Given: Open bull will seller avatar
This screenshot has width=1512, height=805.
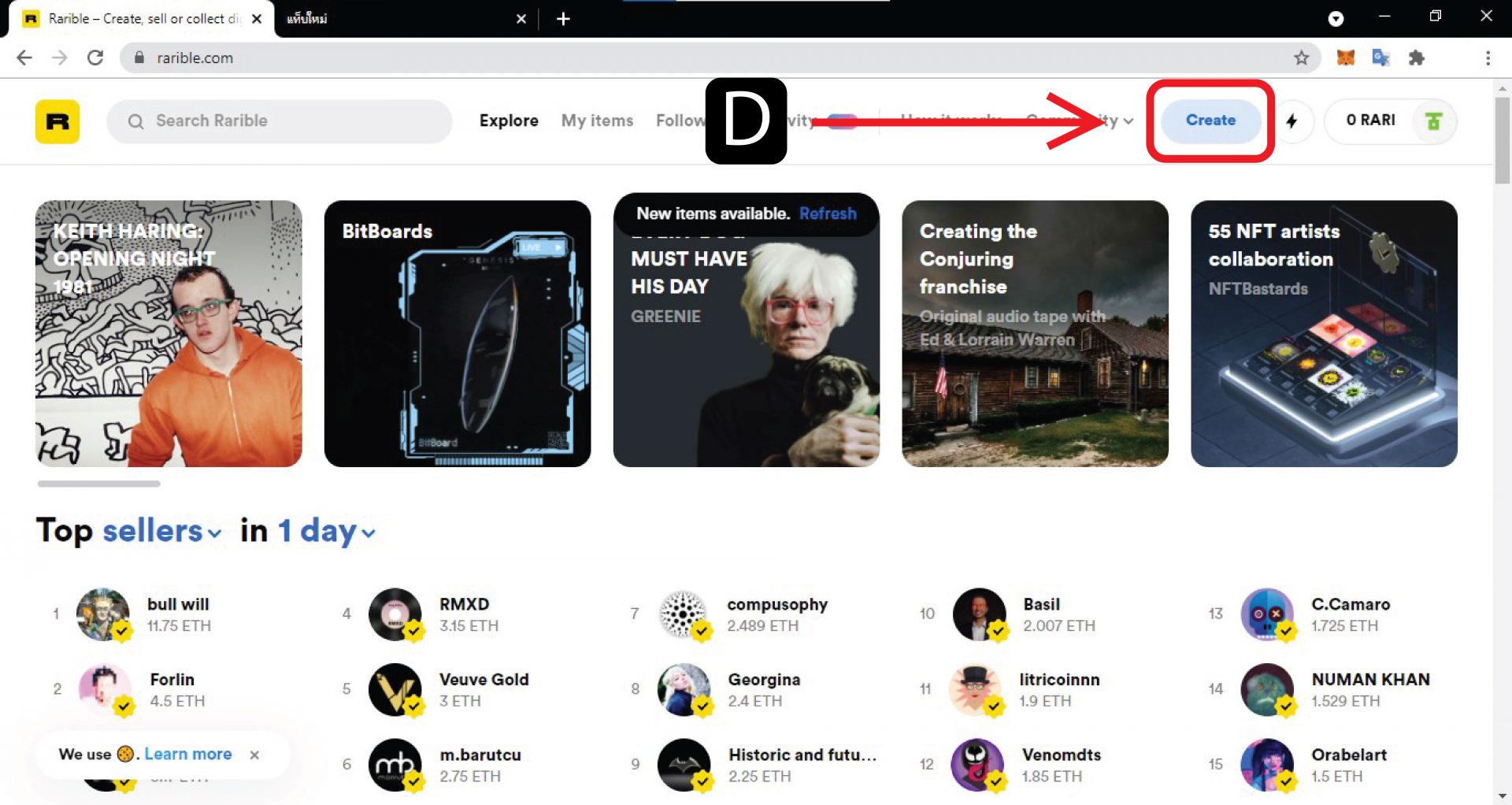Looking at the screenshot, I should (103, 614).
